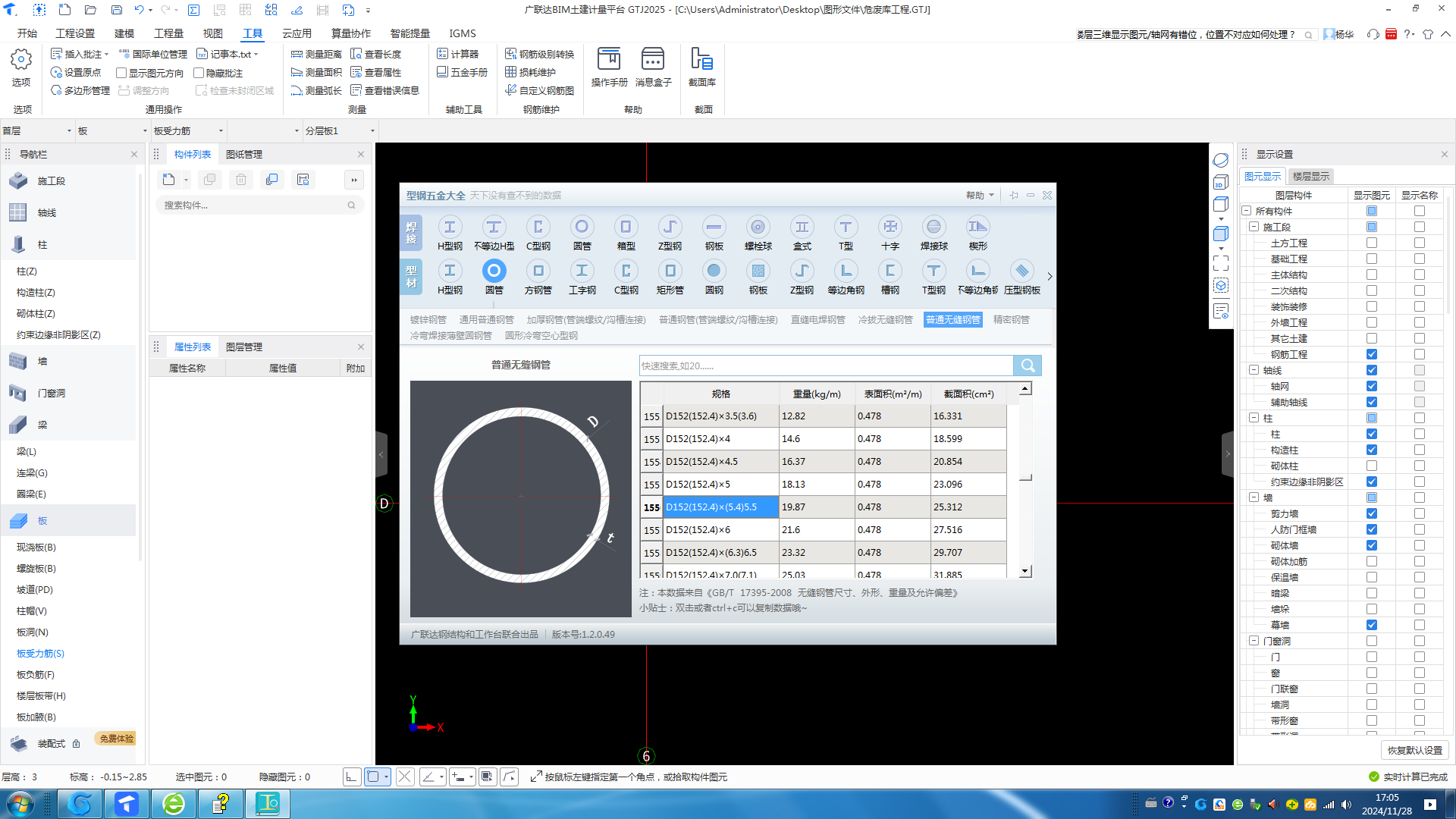Click the new component icon in 构件列表

tap(169, 180)
